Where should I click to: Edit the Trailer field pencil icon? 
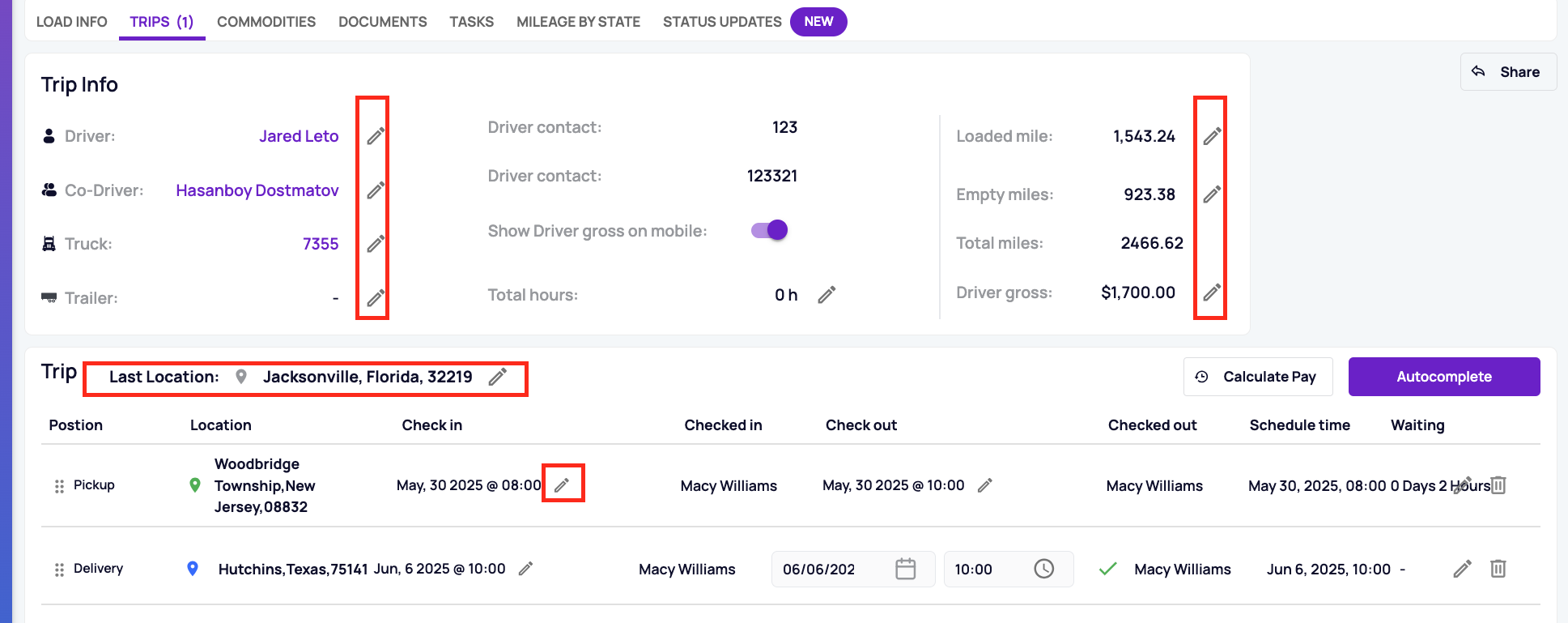[375, 298]
